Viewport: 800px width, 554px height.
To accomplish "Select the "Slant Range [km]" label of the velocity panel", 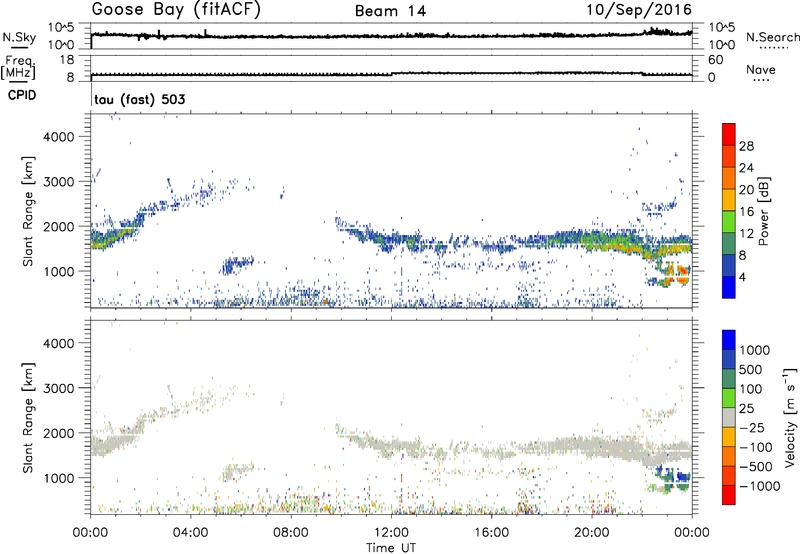I will click(x=28, y=417).
